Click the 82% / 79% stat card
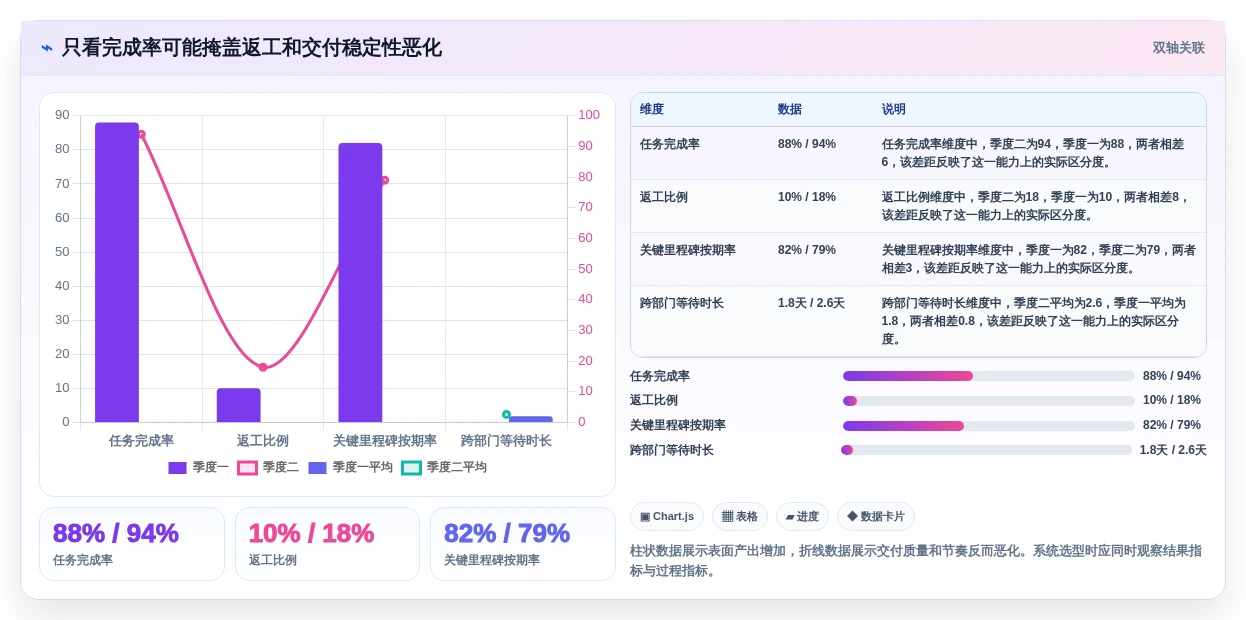 tap(523, 544)
